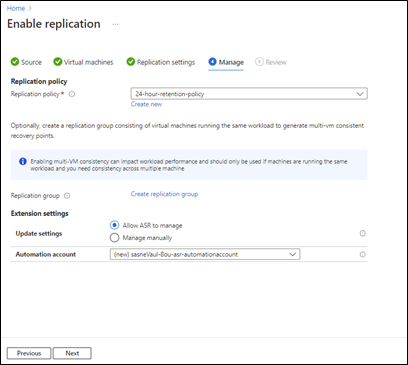408x365 pixels.
Task: Click the Next button
Action: pos(72,353)
